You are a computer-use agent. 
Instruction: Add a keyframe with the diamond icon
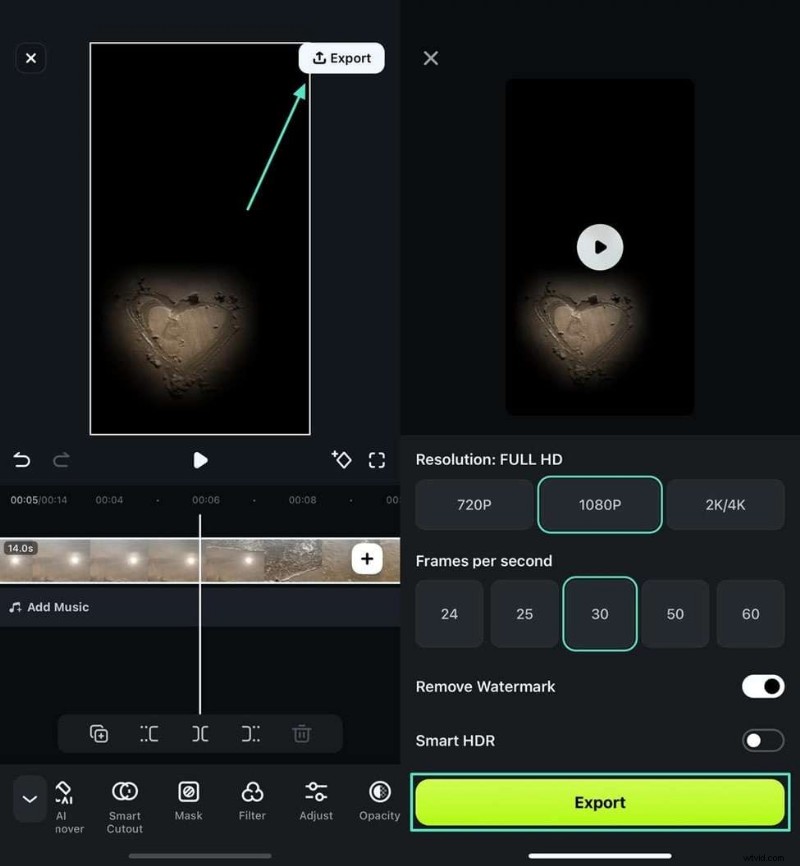click(x=342, y=460)
